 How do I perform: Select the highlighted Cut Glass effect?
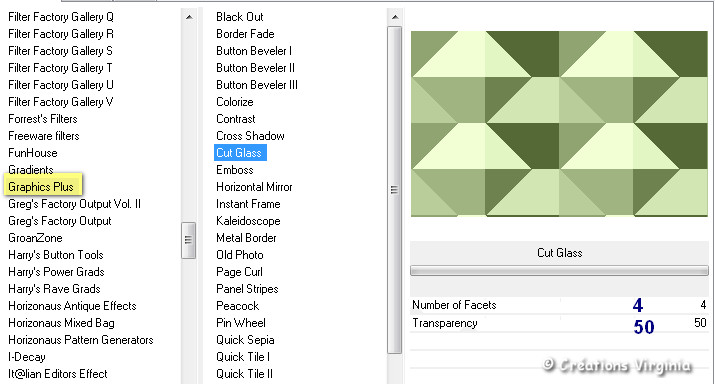[240, 153]
